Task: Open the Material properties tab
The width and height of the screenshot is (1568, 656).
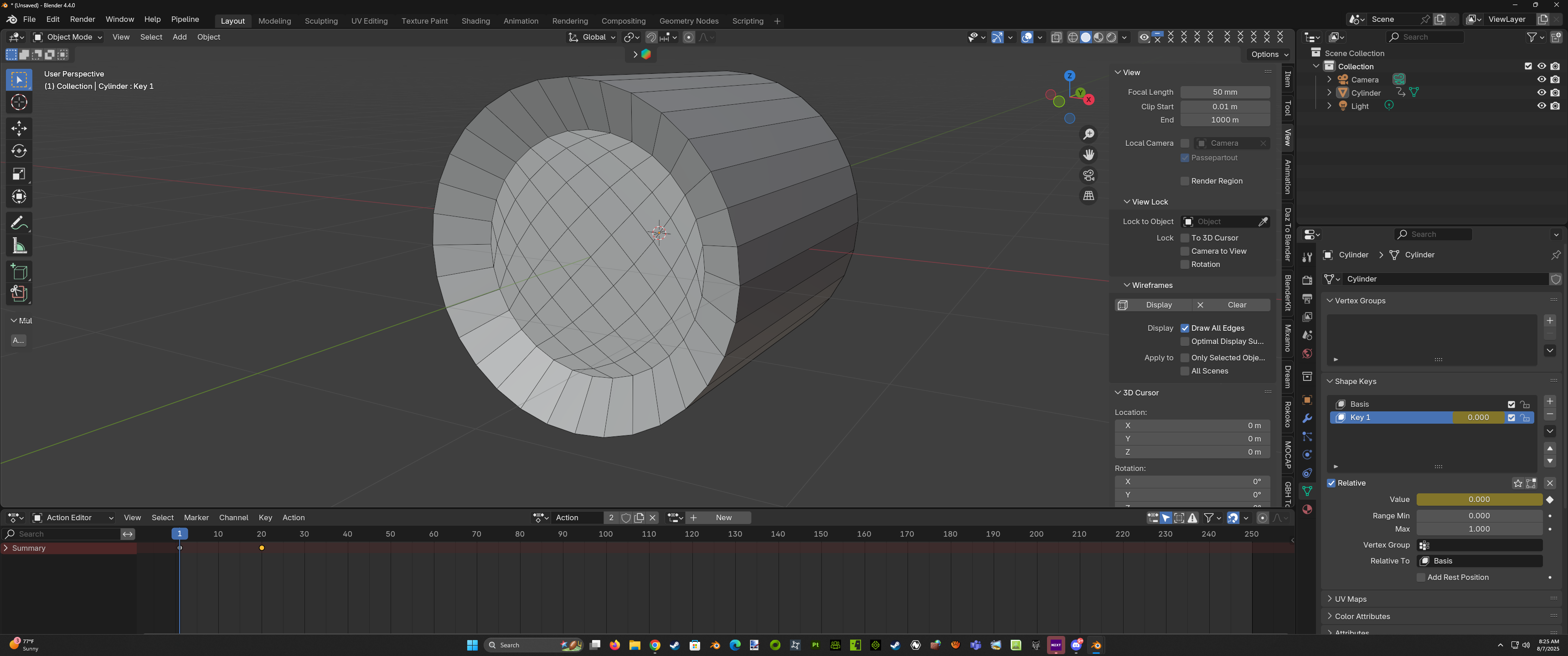Action: click(1307, 509)
